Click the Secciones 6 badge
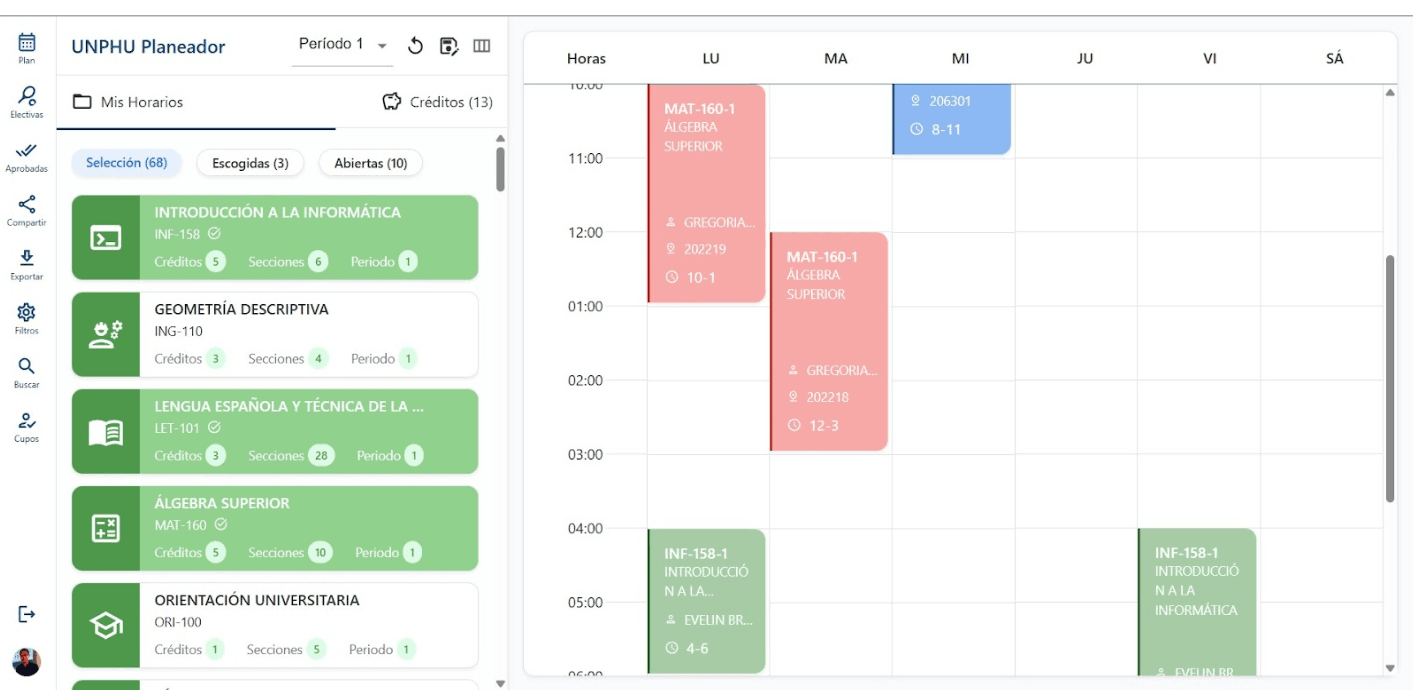 click(x=318, y=262)
